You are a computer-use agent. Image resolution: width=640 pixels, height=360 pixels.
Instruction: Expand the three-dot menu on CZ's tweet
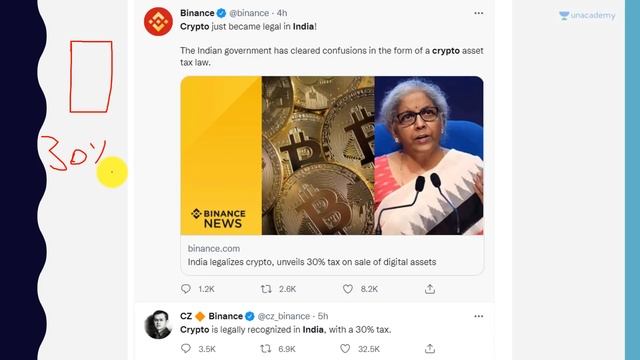pos(479,316)
